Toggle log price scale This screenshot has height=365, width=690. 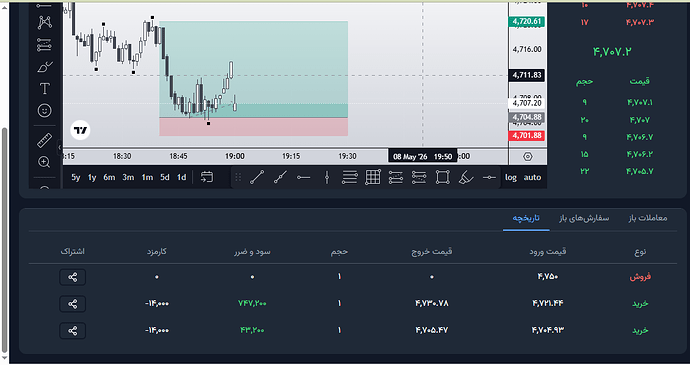(511, 177)
